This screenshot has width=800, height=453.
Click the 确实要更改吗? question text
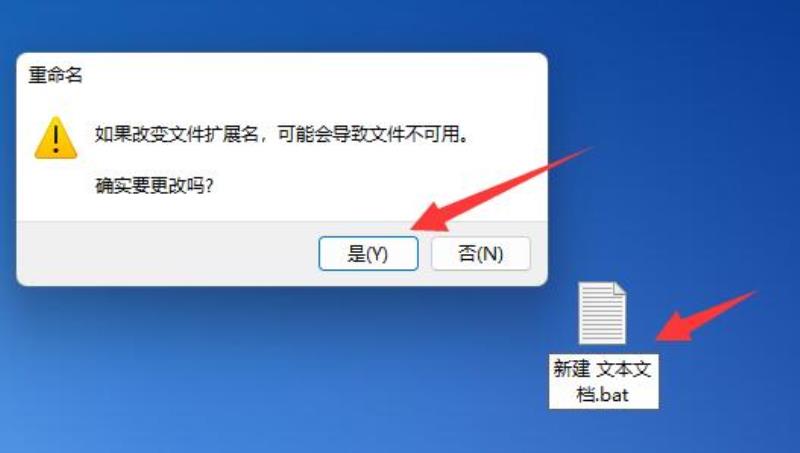[154, 186]
